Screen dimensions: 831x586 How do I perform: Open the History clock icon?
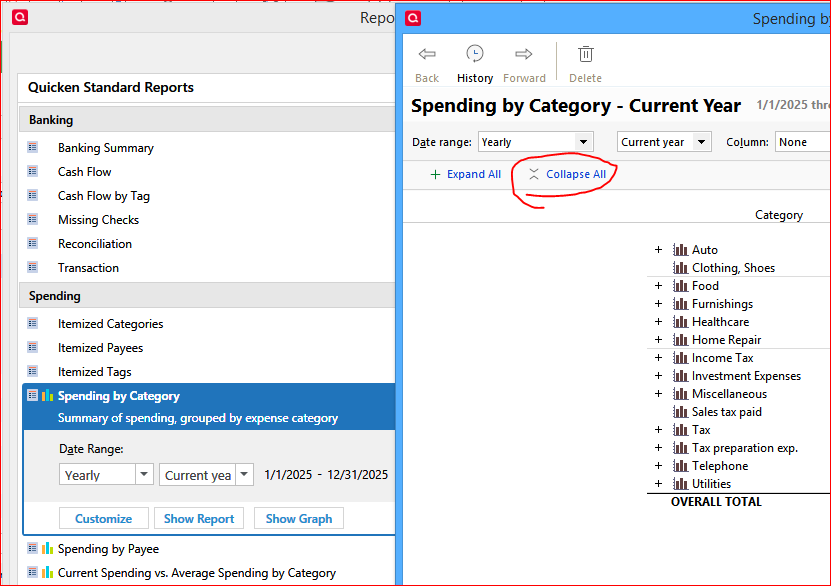[x=475, y=54]
